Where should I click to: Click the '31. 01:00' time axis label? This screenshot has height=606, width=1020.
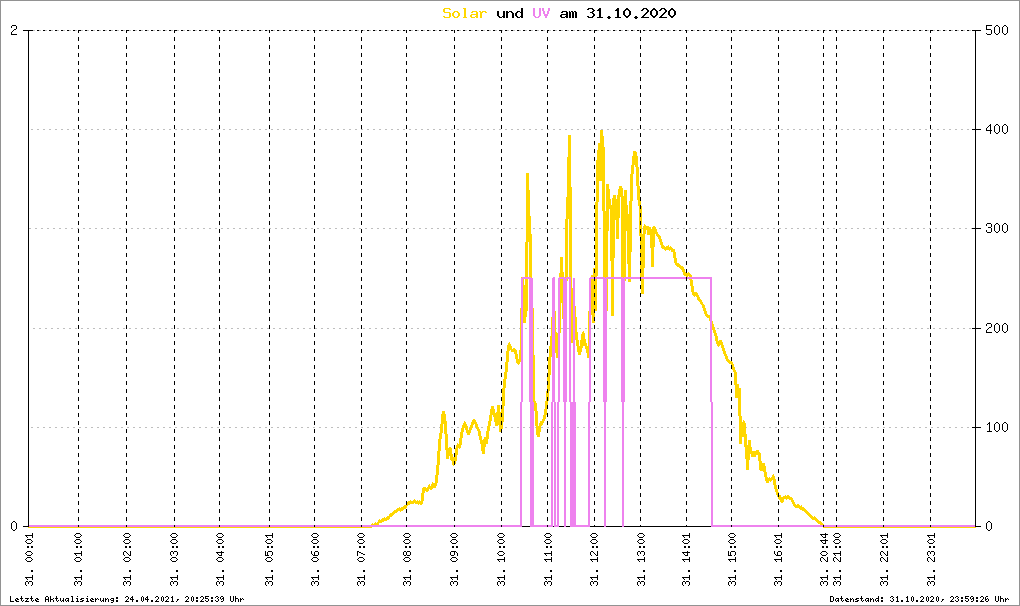[79, 560]
